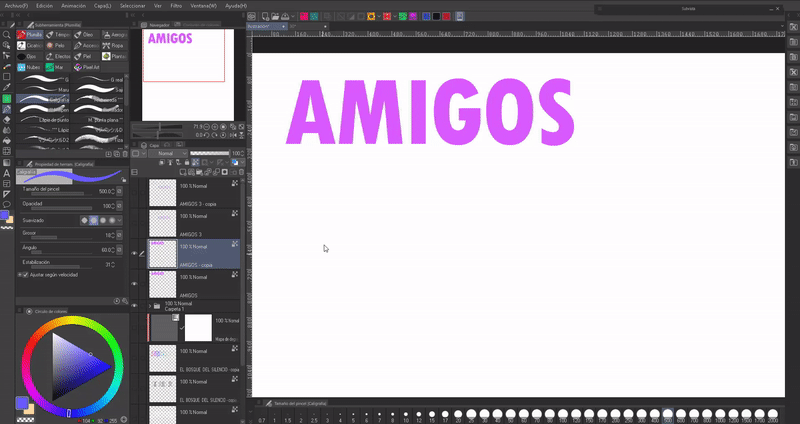
Task: Delete layer using the layer panel trash icon
Action: (x=241, y=172)
